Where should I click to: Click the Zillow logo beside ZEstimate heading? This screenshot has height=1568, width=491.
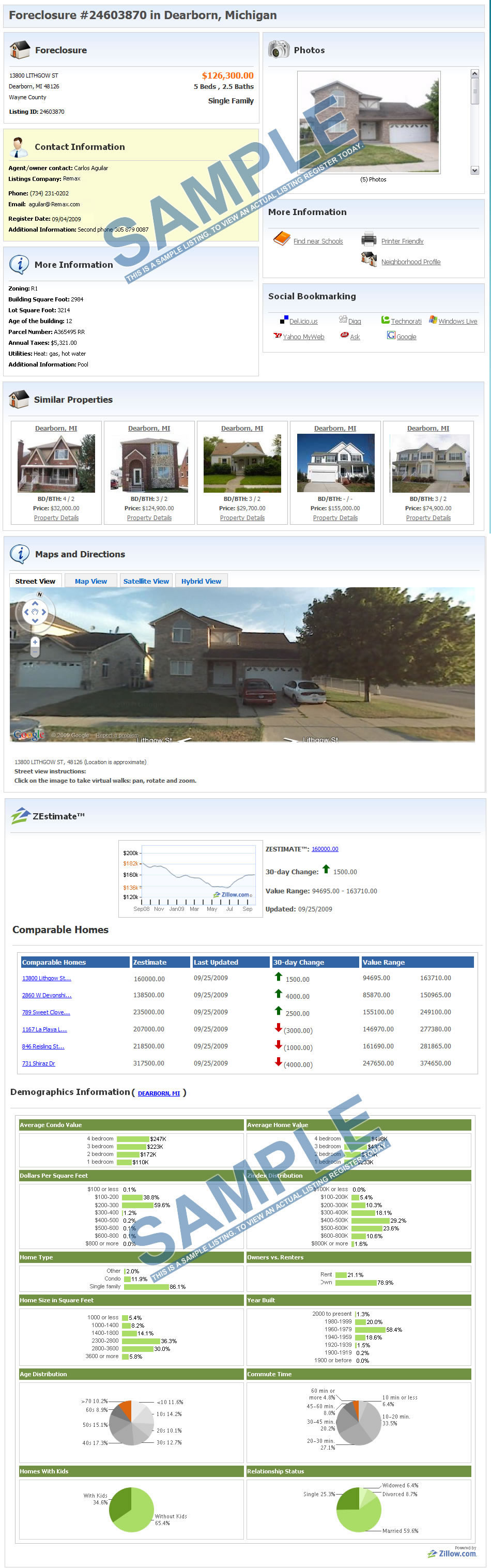pos(20,816)
